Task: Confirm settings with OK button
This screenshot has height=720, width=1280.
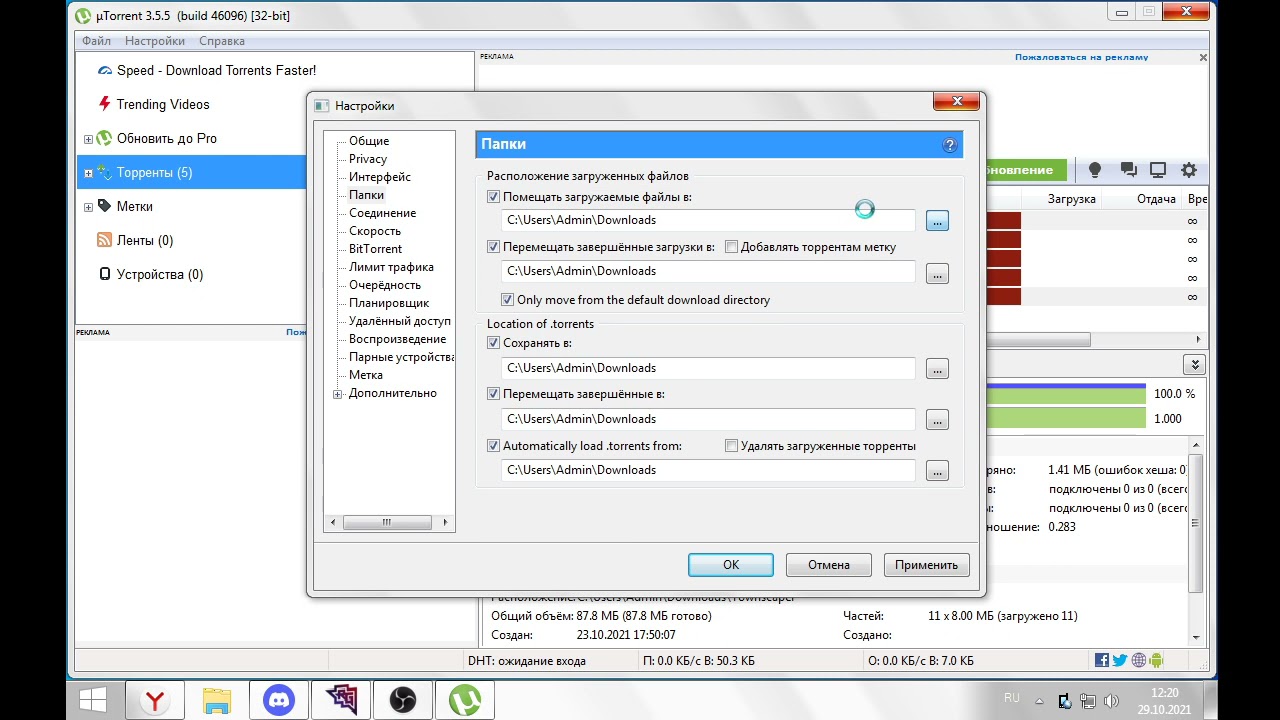Action: [731, 565]
